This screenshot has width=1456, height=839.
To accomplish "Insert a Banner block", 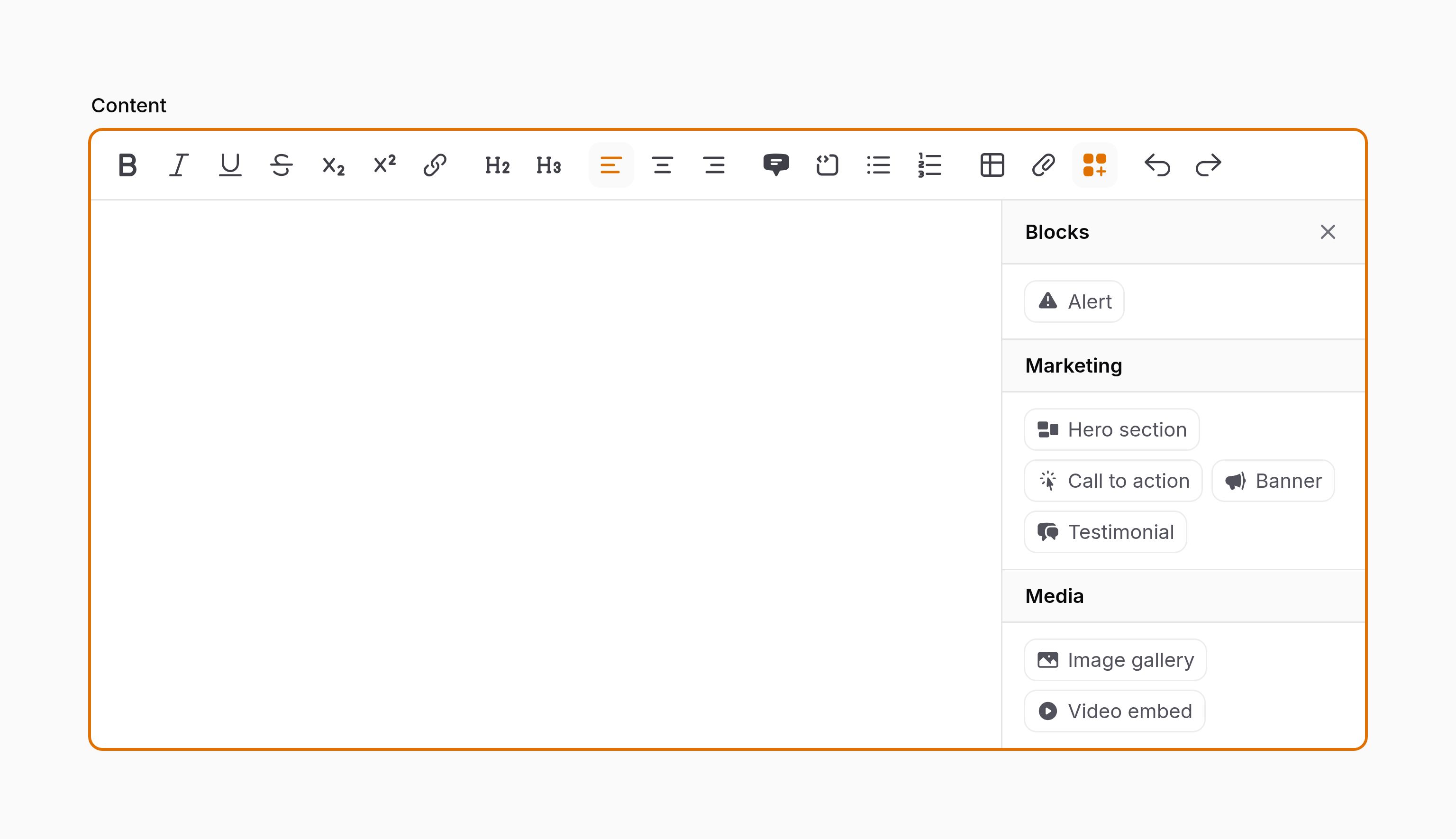I will tap(1273, 481).
